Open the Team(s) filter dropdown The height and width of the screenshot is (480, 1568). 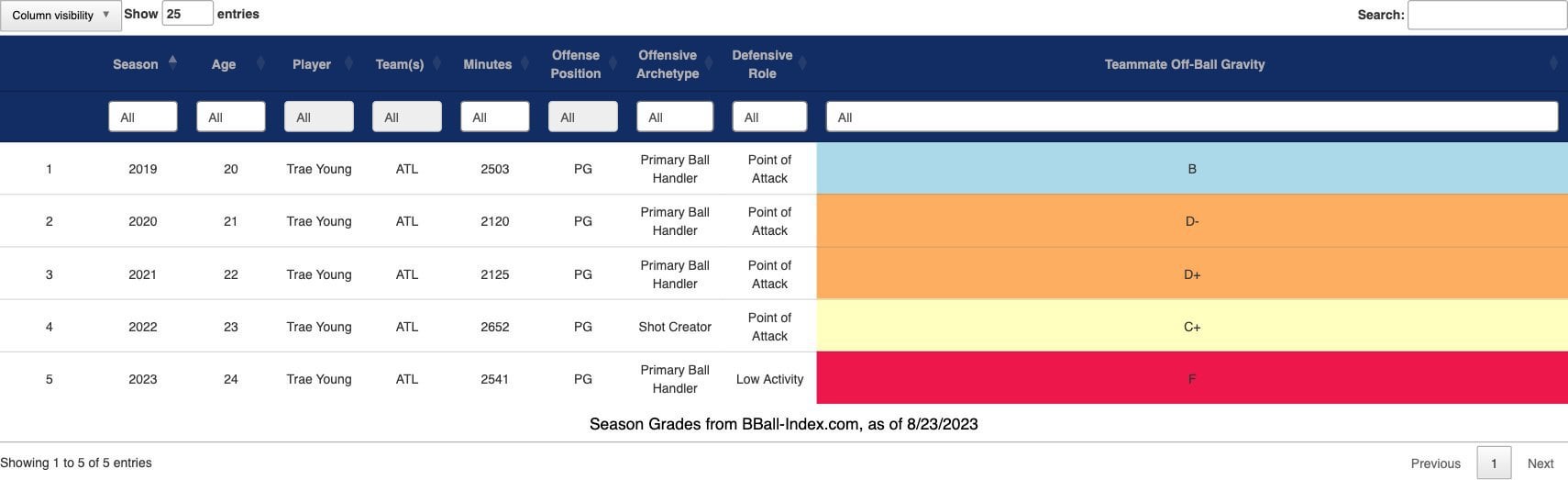pos(406,117)
